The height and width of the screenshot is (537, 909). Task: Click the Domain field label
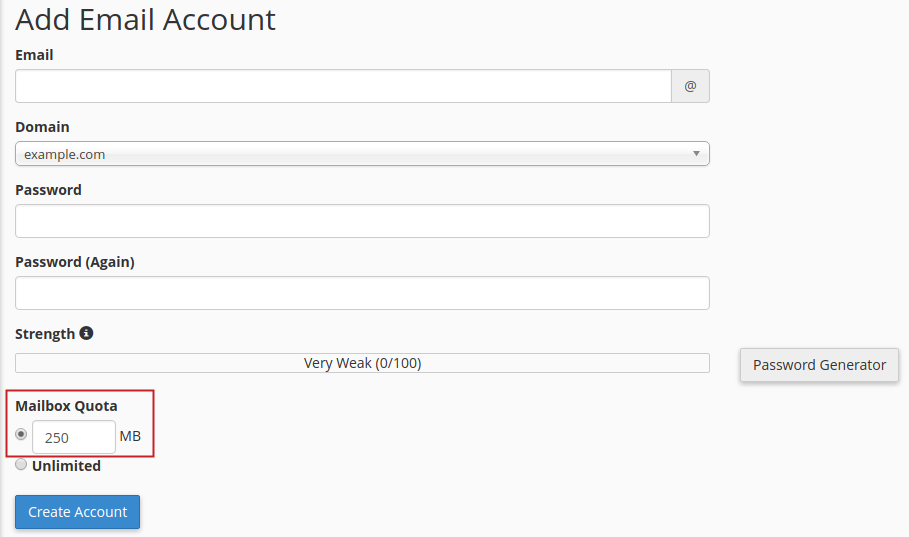42,127
